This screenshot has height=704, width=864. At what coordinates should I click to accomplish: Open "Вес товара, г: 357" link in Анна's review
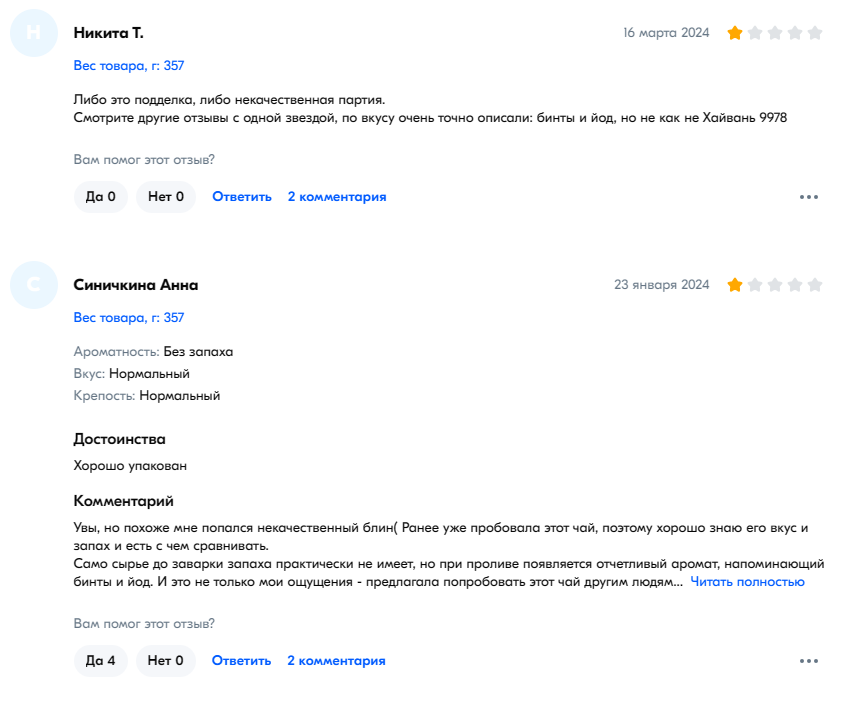[129, 317]
